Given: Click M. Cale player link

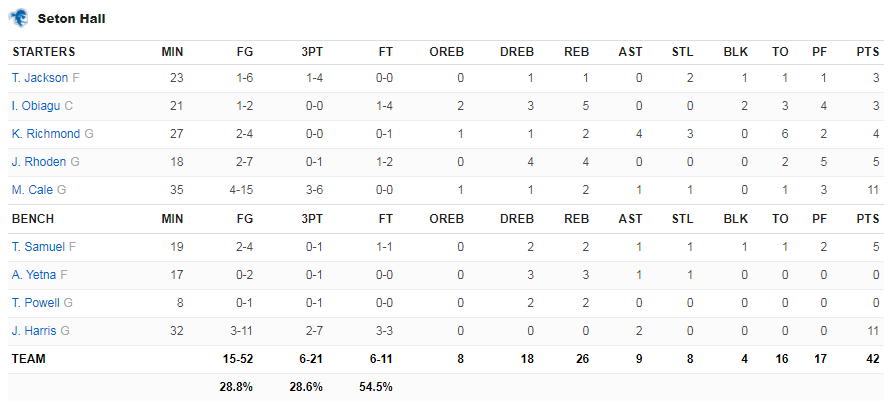Looking at the screenshot, I should [x=32, y=190].
